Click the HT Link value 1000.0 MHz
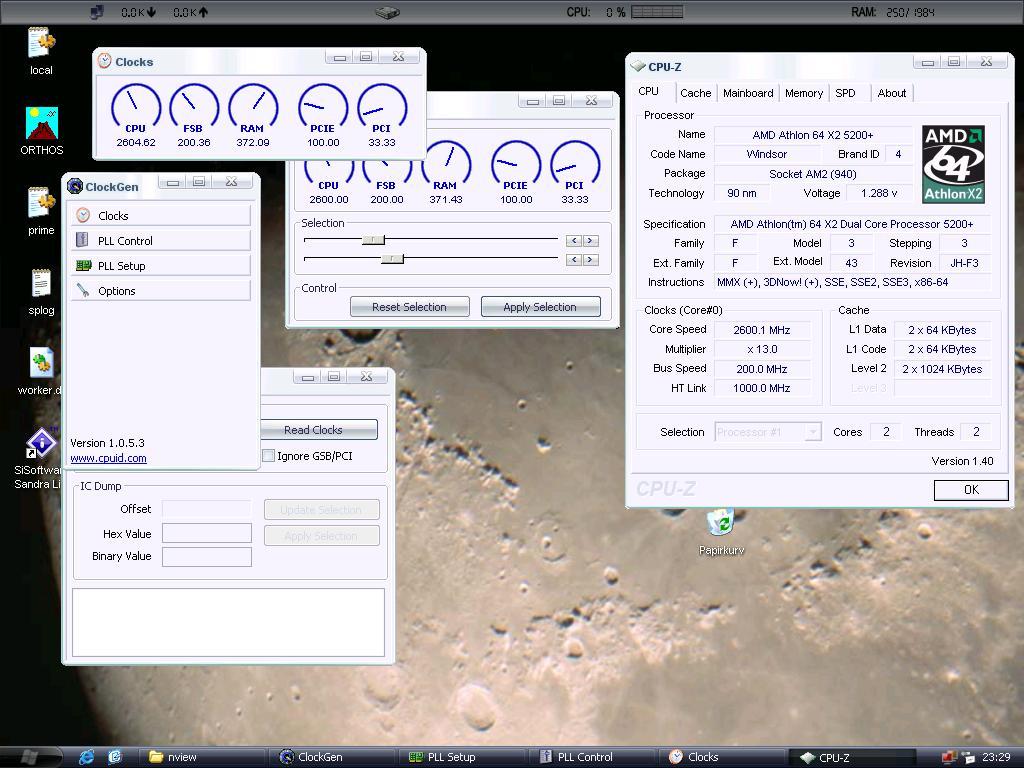 click(x=761, y=388)
